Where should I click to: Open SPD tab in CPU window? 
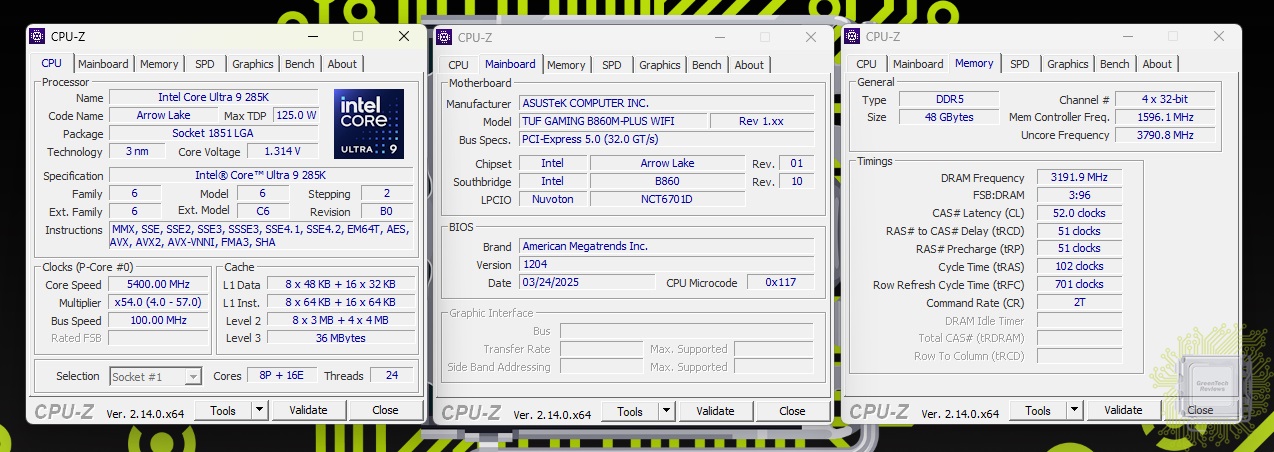point(205,64)
